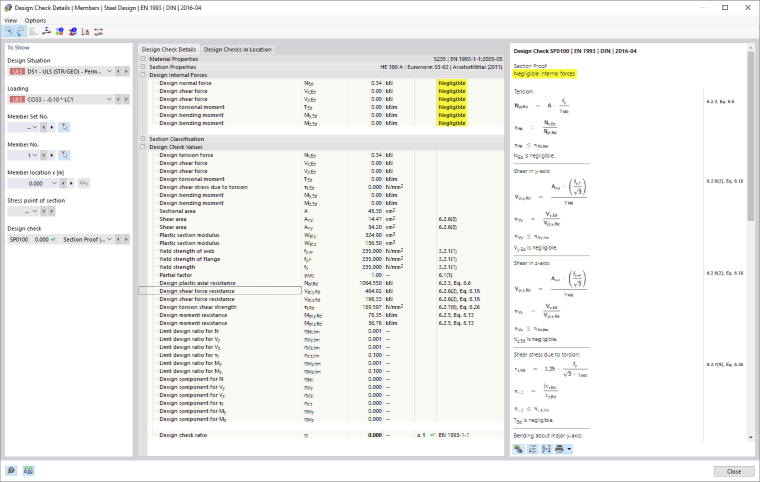This screenshot has height=482, width=760.
Task: Switch to Design Checks in Location tab
Action: tap(238, 49)
